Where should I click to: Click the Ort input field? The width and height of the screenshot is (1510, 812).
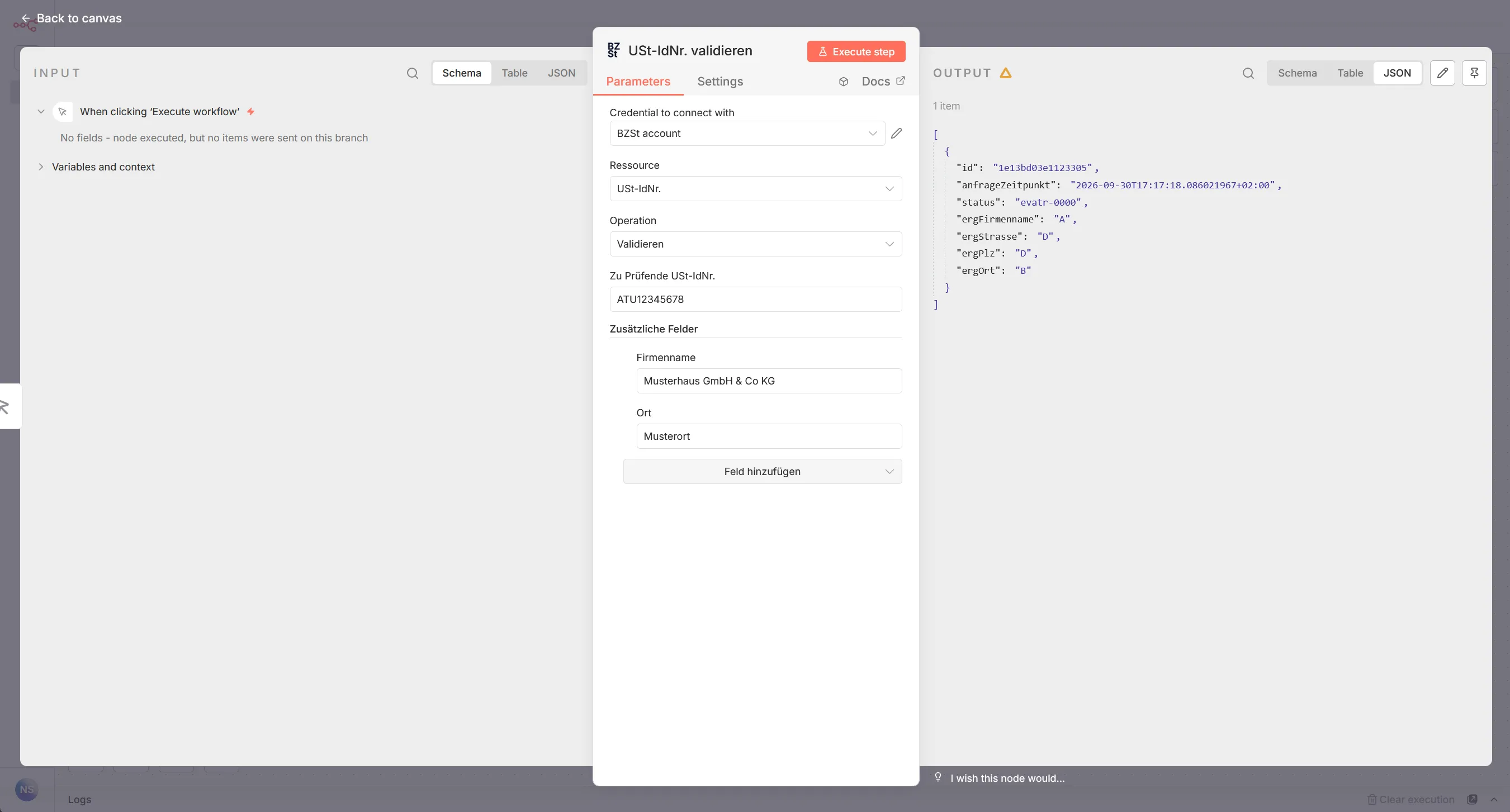[769, 436]
